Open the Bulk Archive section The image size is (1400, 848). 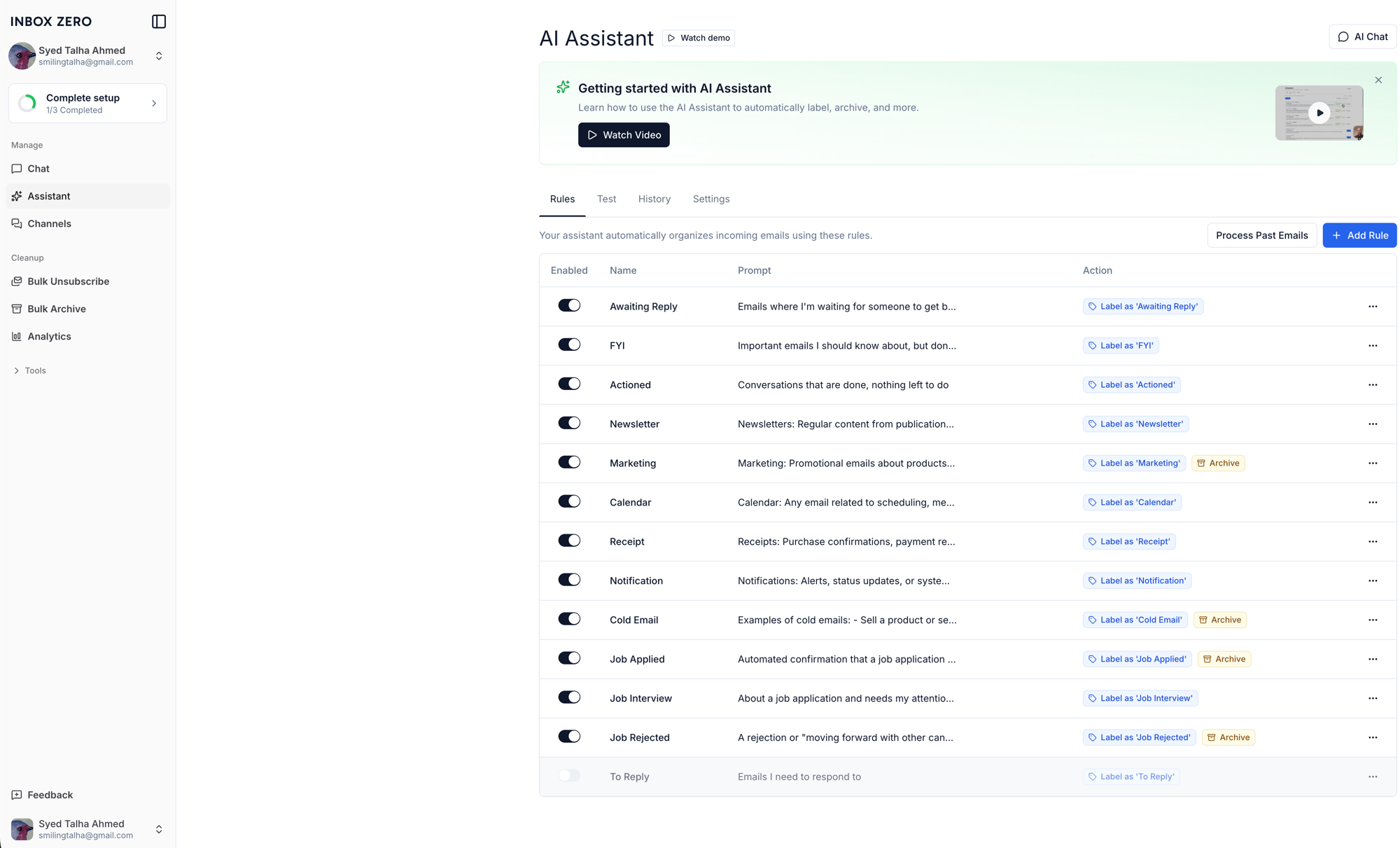coord(87,309)
